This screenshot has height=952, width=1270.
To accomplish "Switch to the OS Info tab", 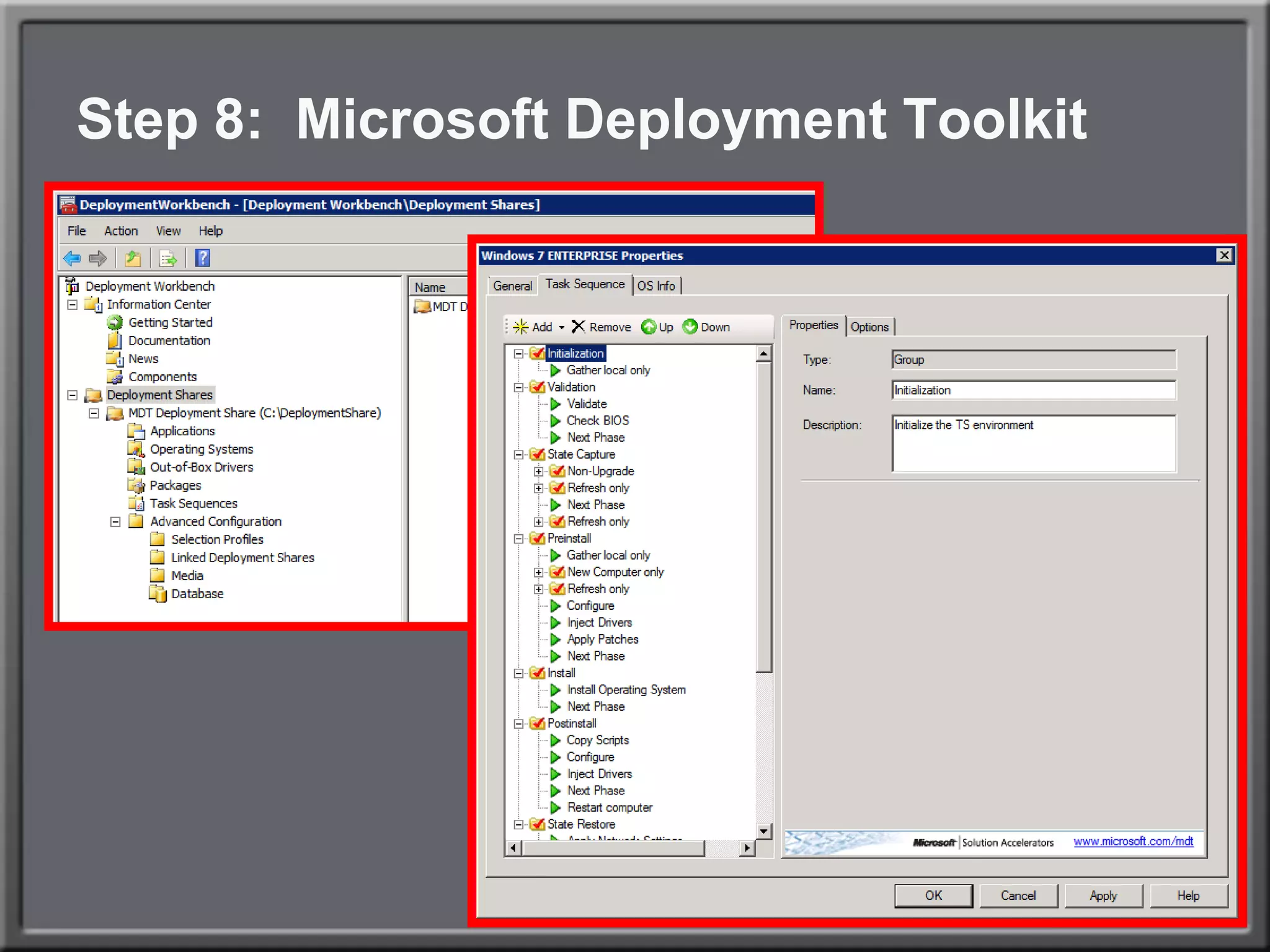I will point(657,286).
